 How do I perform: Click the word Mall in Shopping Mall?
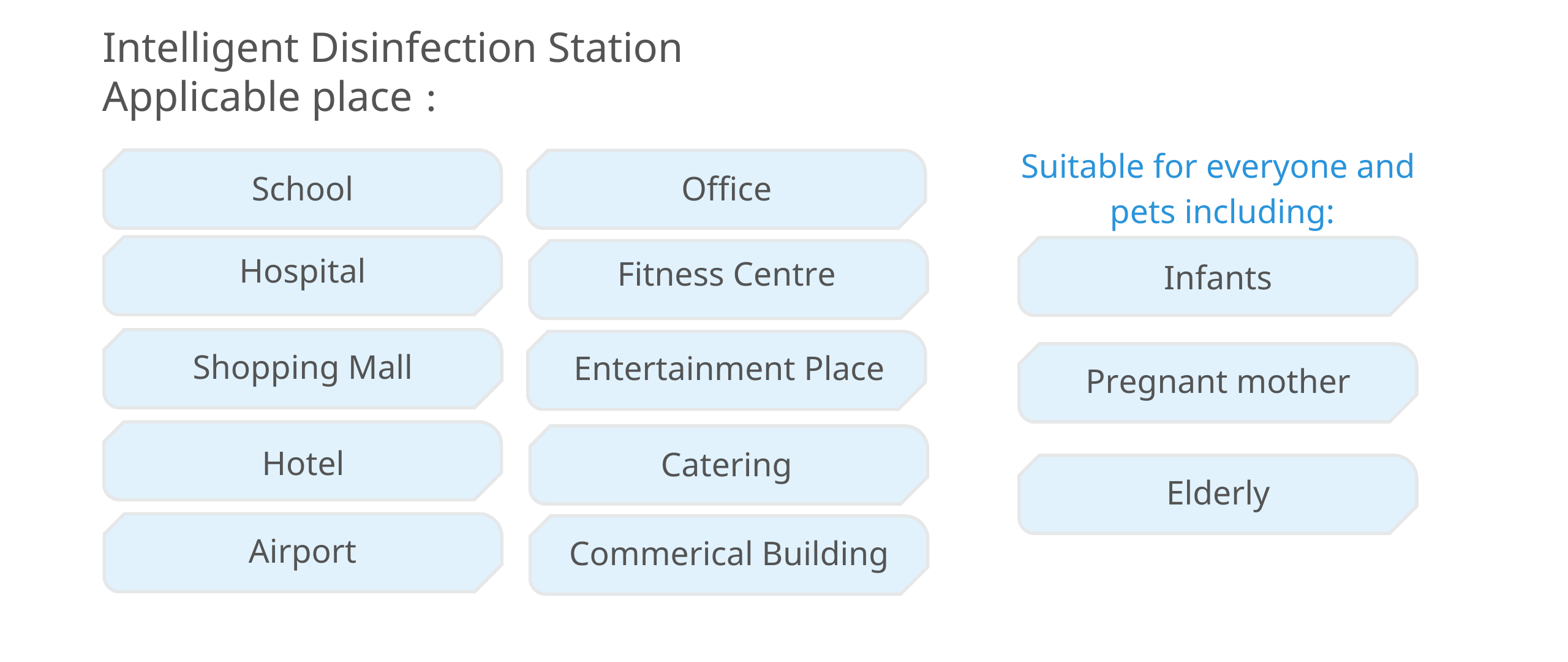tap(380, 367)
